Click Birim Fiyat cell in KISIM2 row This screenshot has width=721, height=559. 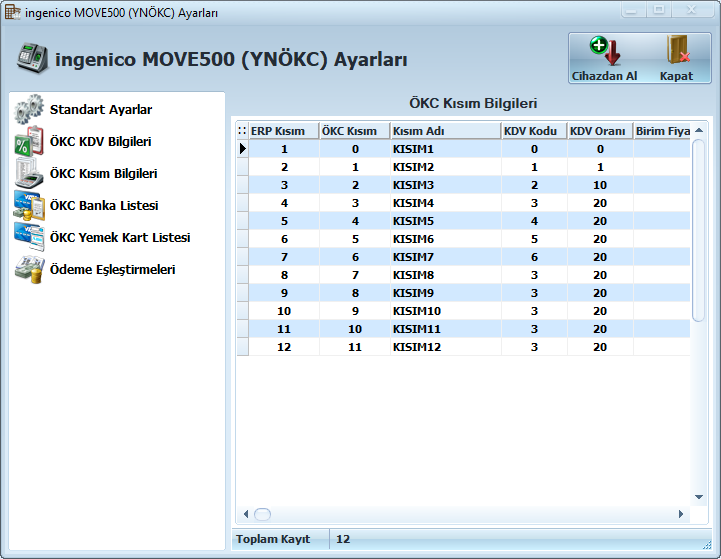point(662,167)
